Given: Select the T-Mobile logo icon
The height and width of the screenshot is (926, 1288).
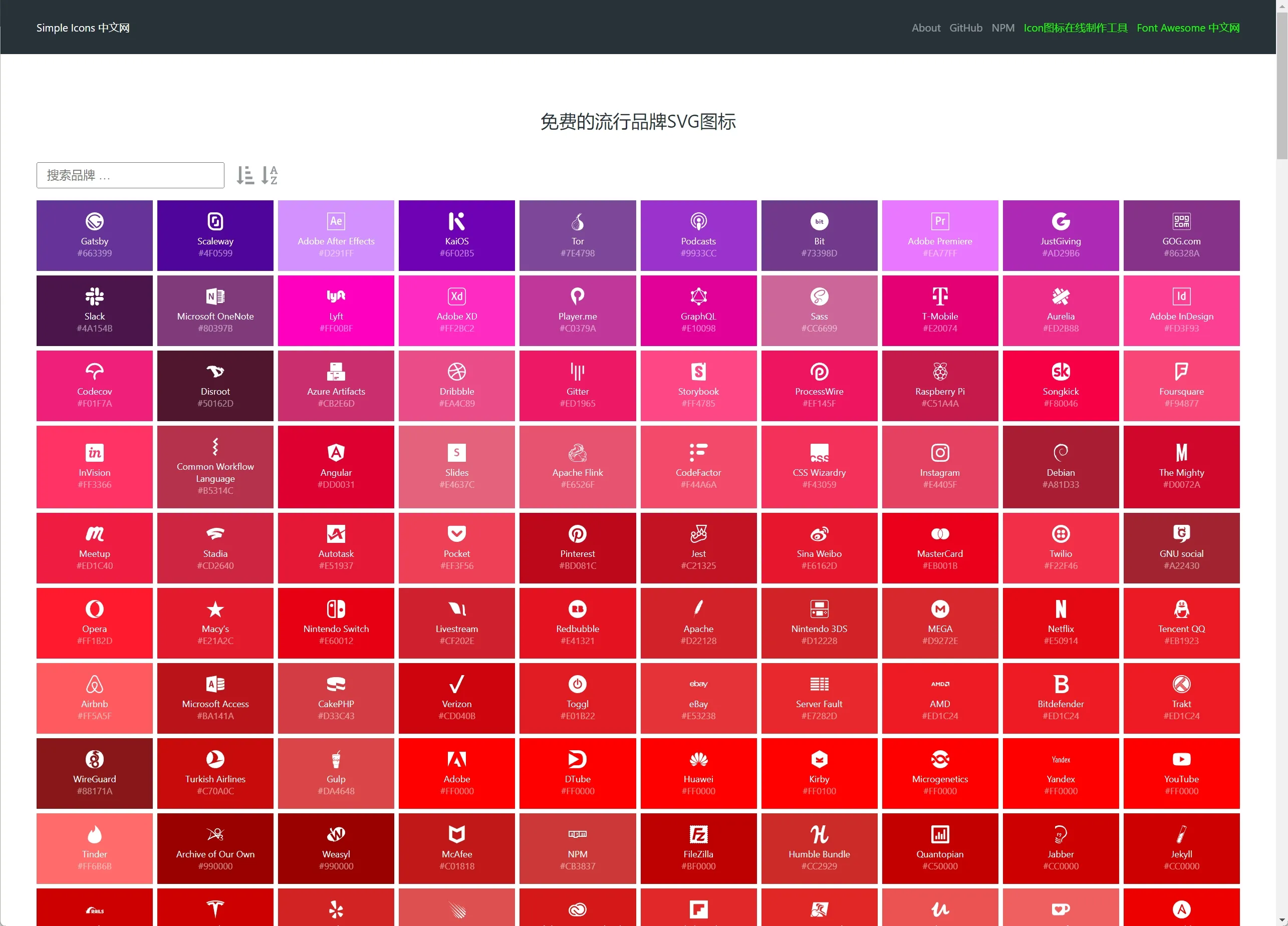Looking at the screenshot, I should tap(940, 296).
